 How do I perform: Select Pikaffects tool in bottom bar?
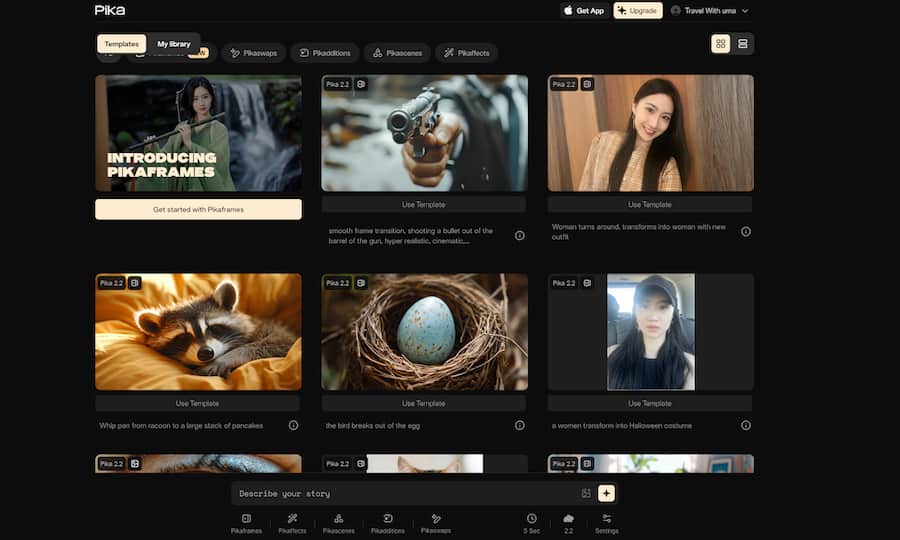[292, 523]
